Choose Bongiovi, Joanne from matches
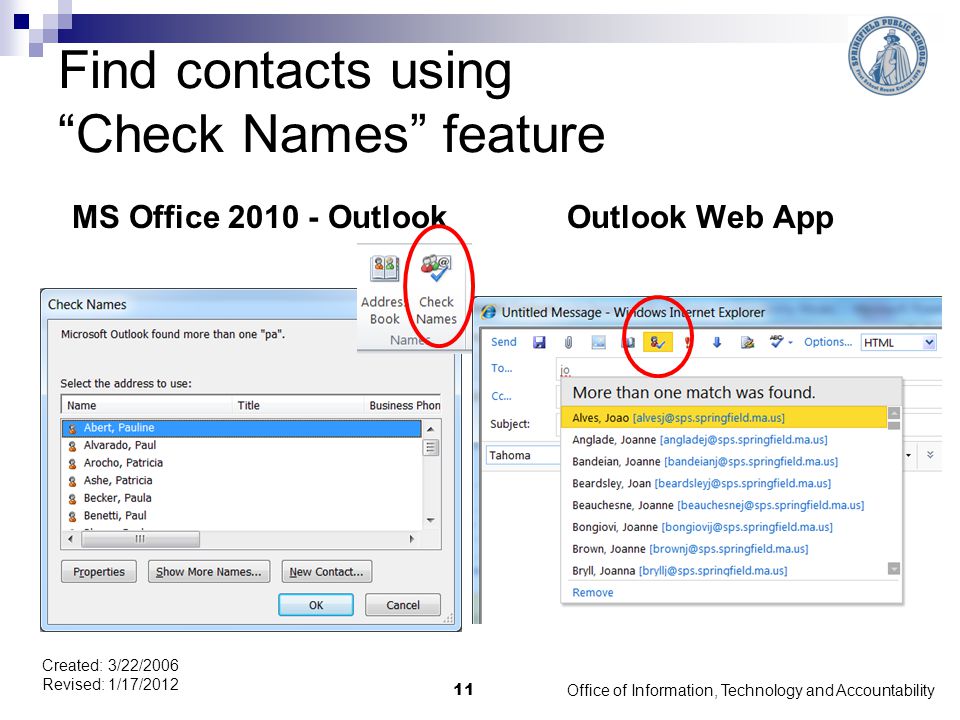960x720 pixels. pyautogui.click(x=724, y=527)
